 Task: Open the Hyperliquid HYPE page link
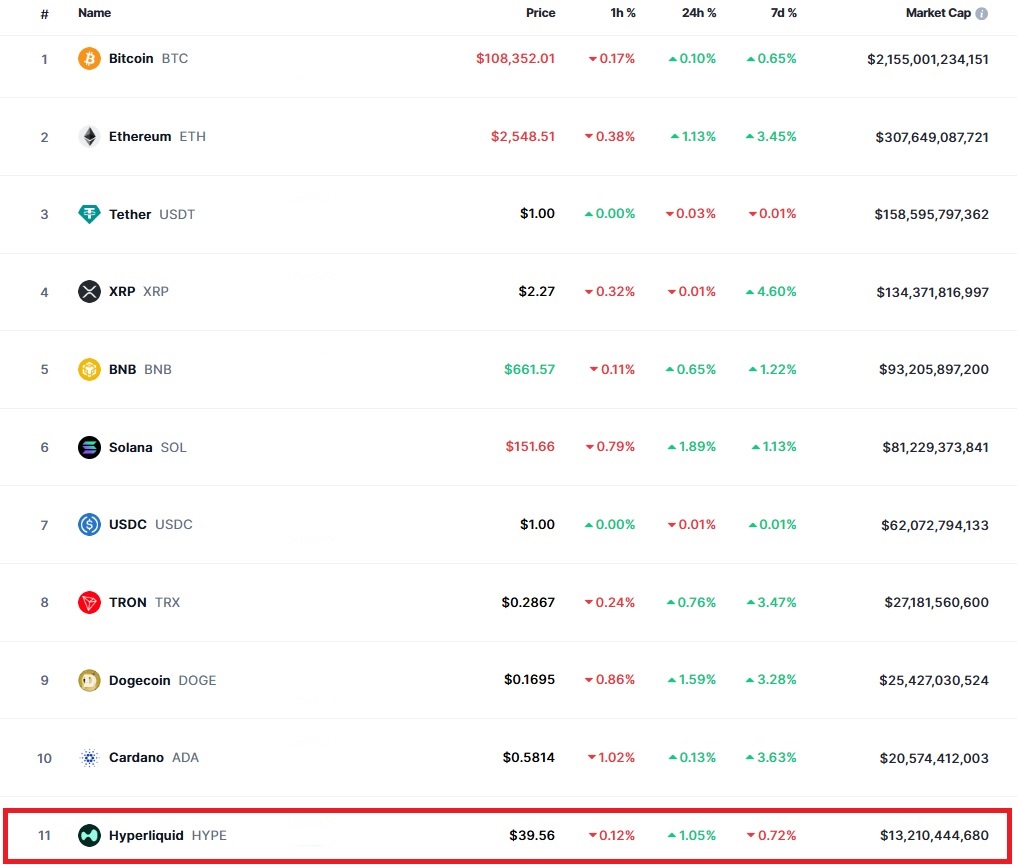point(167,835)
